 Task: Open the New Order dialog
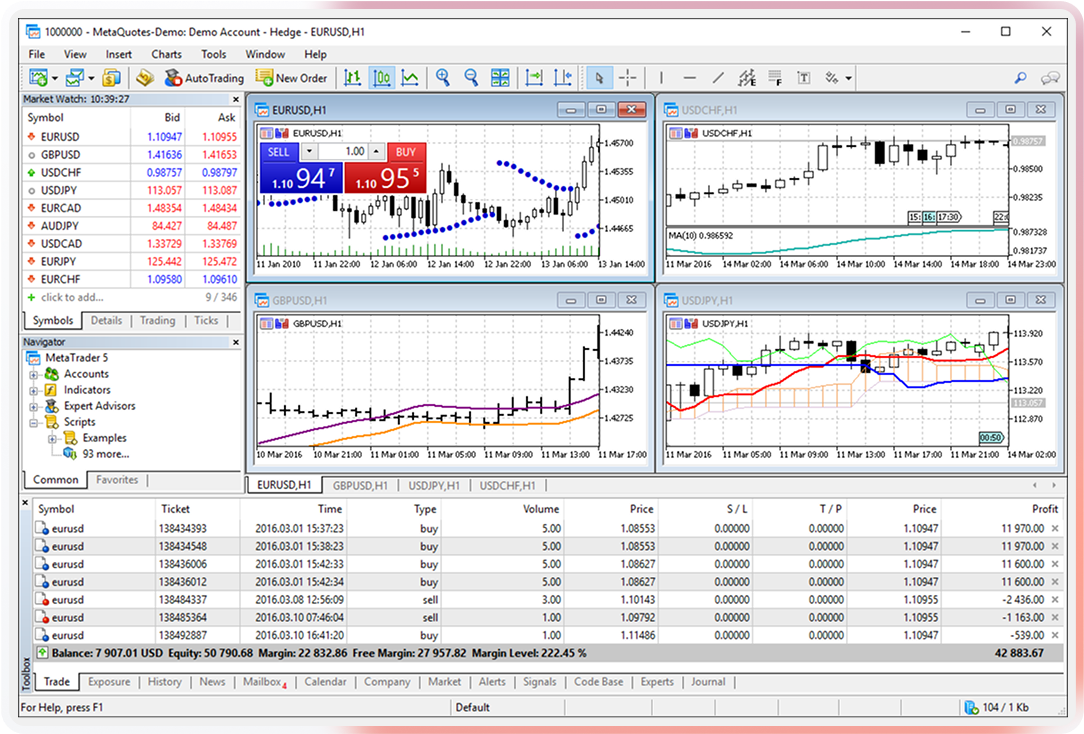[291, 78]
